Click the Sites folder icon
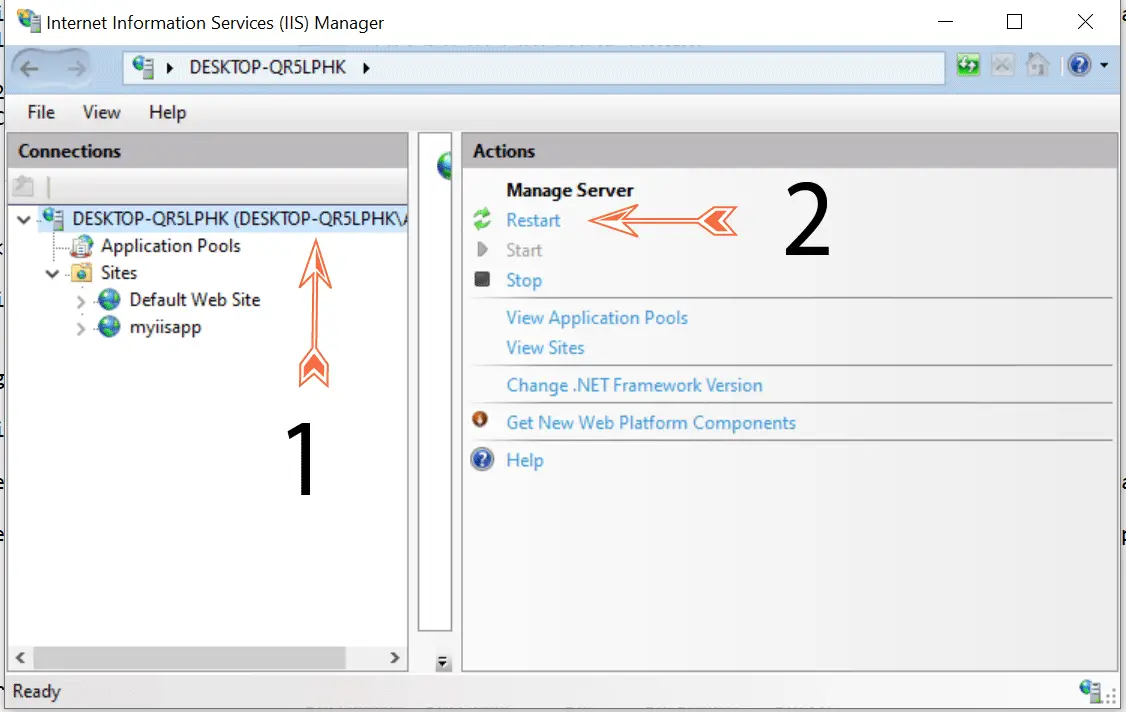Screen dimensions: 1126x712 (81, 273)
